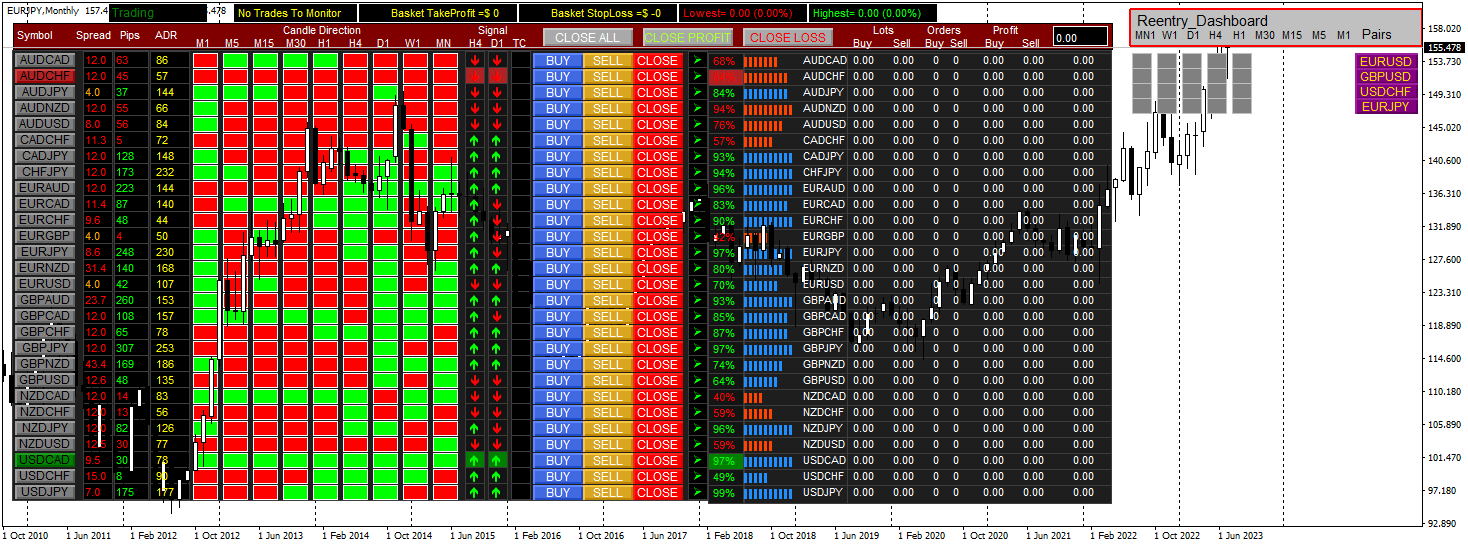Click the No Trades To Monitor status
Image resolution: width=1468 pixels, height=547 pixels.
(289, 13)
